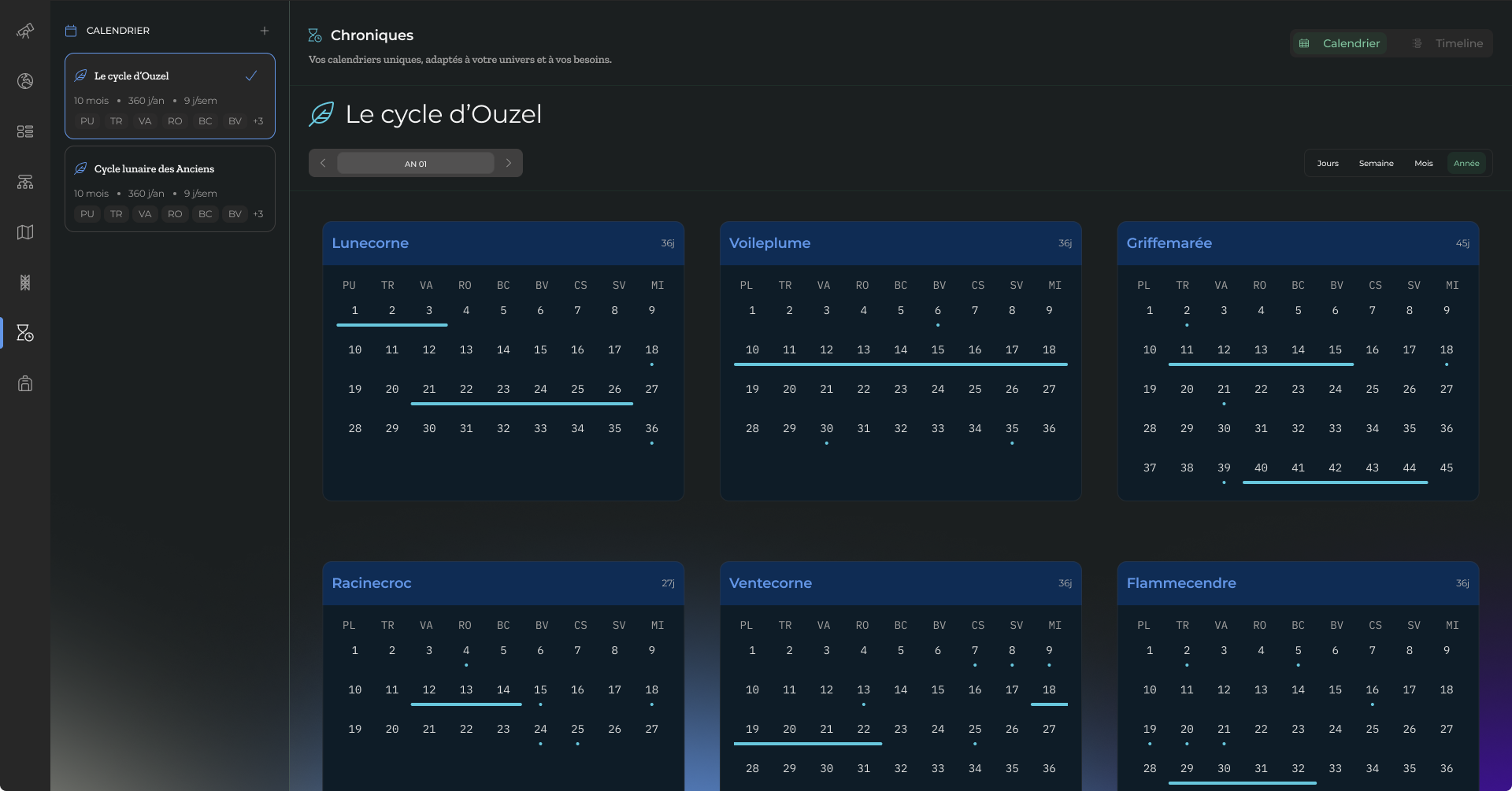The height and width of the screenshot is (791, 1512).
Task: Open the hierarchy tree icon in sidebar
Action: click(x=25, y=182)
